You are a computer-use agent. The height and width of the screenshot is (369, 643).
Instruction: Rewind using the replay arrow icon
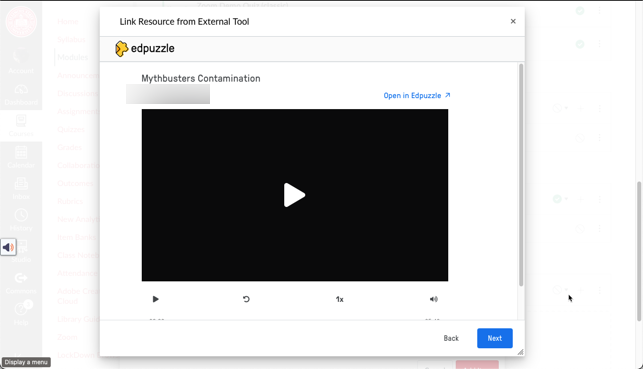tap(246, 299)
